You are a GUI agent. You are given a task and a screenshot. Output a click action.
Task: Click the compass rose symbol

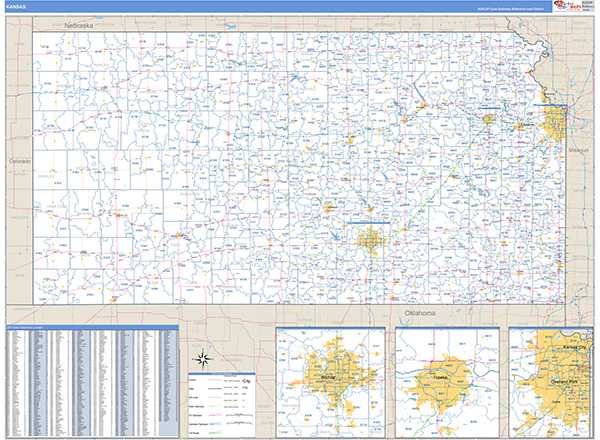[202, 359]
